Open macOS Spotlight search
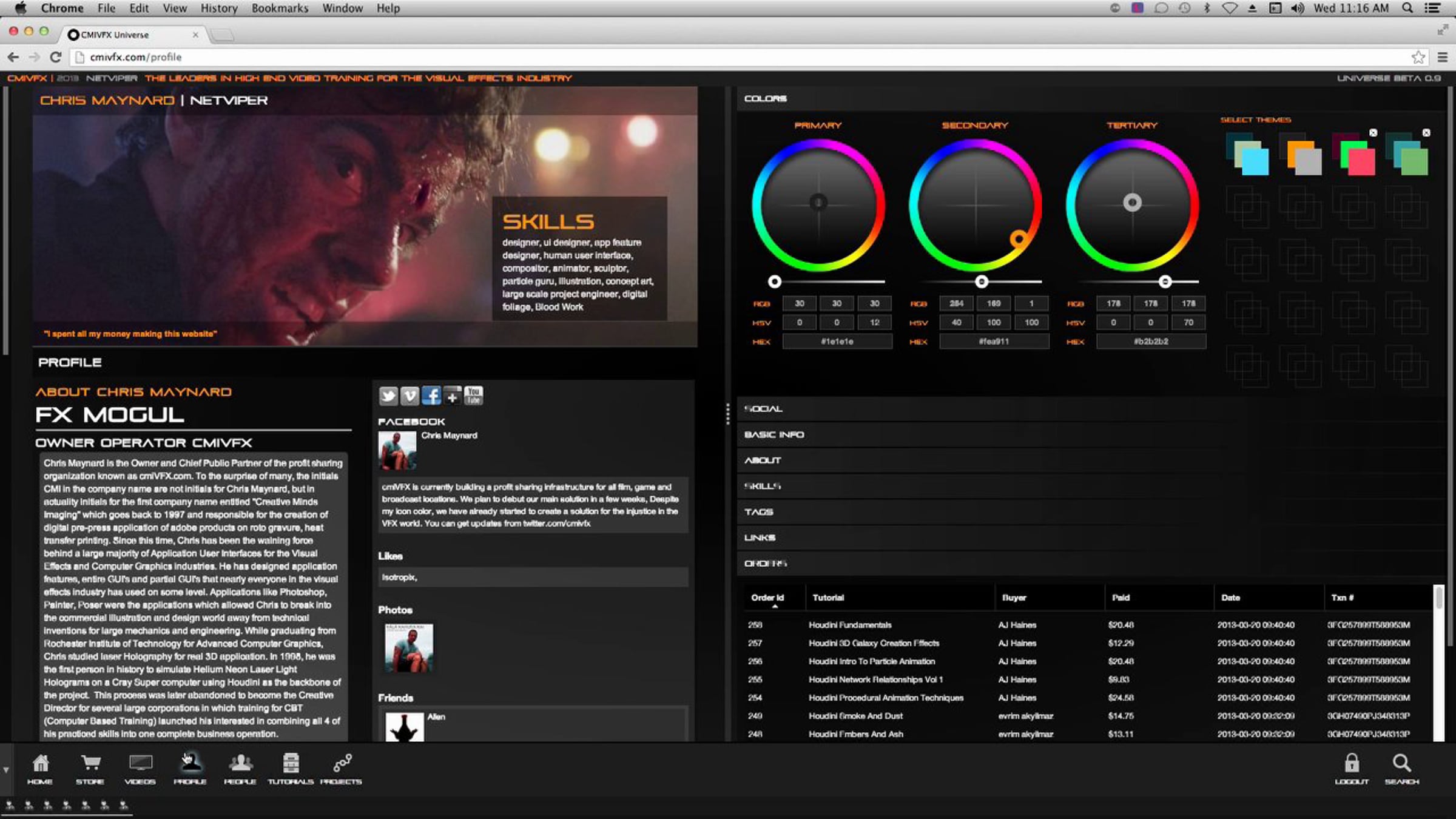Viewport: 1456px width, 819px height. pos(1407,8)
